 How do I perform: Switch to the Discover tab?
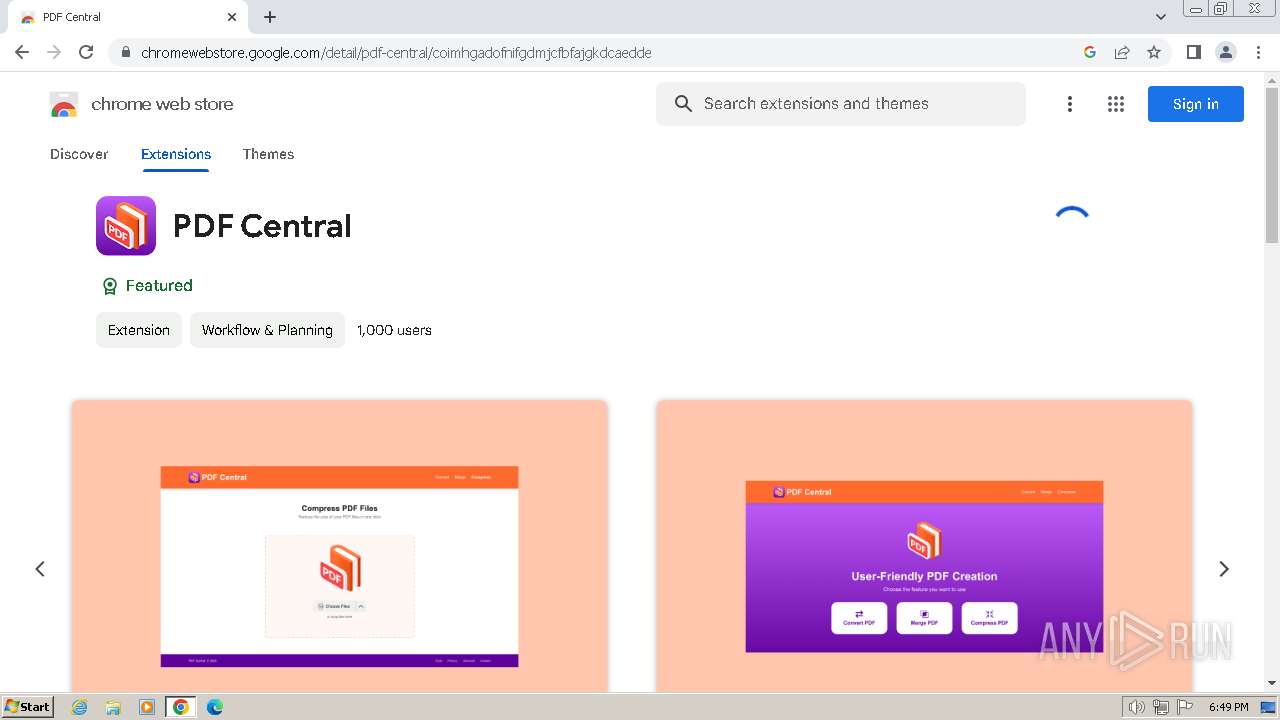point(79,154)
